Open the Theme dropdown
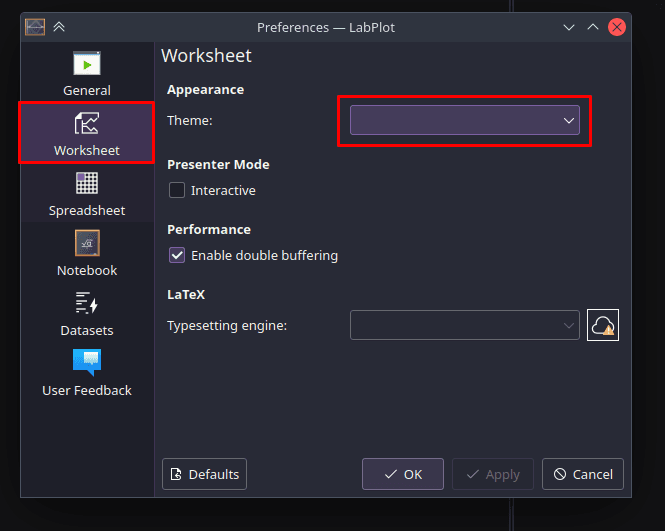 [x=464, y=120]
